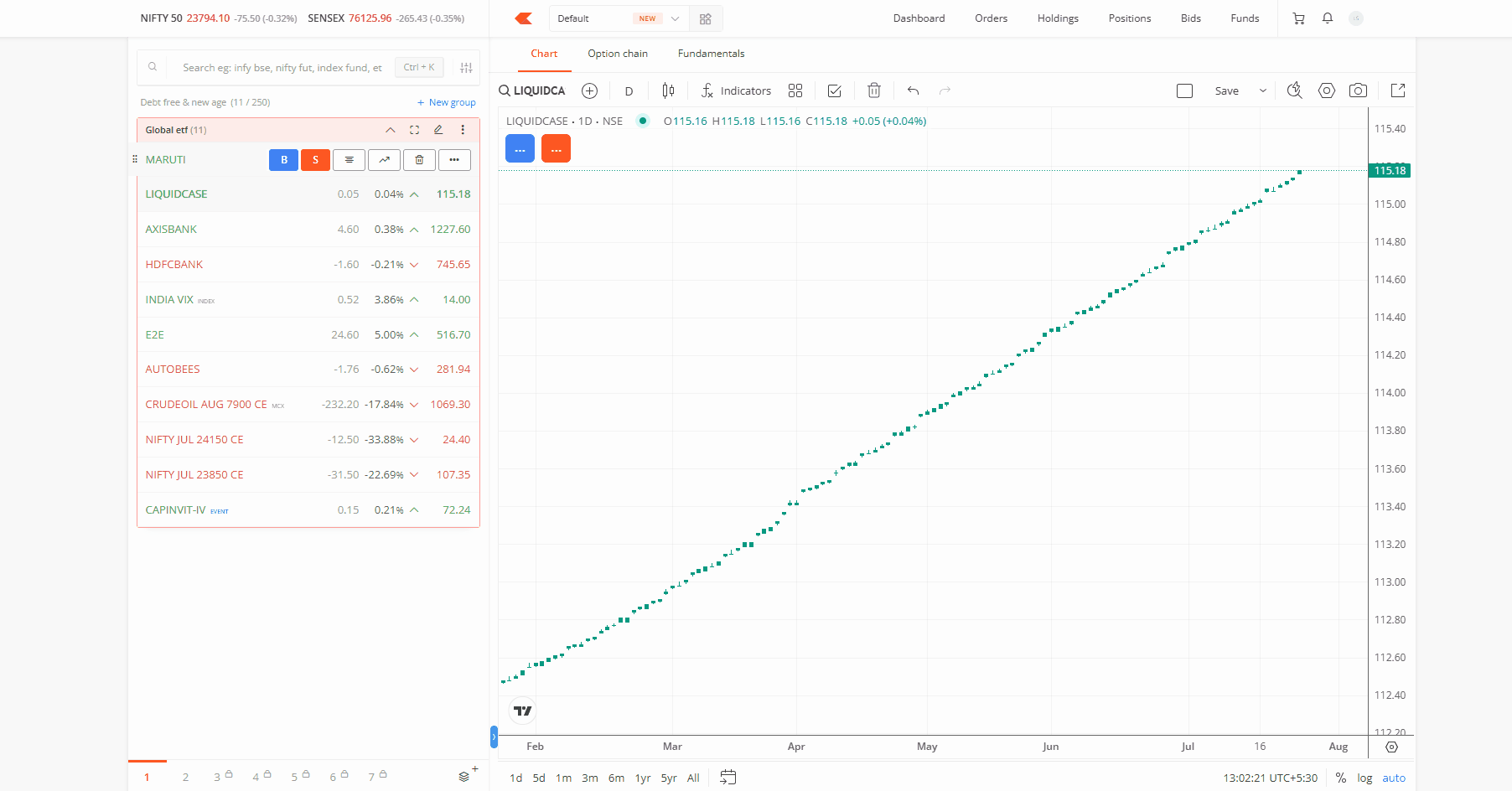
Task: Open indicator templates icon
Action: pyautogui.click(x=795, y=90)
